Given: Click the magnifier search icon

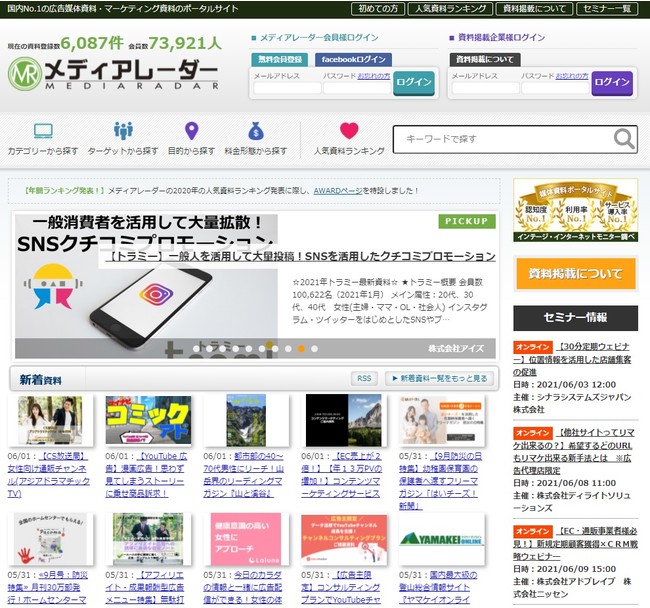Looking at the screenshot, I should coord(624,139).
